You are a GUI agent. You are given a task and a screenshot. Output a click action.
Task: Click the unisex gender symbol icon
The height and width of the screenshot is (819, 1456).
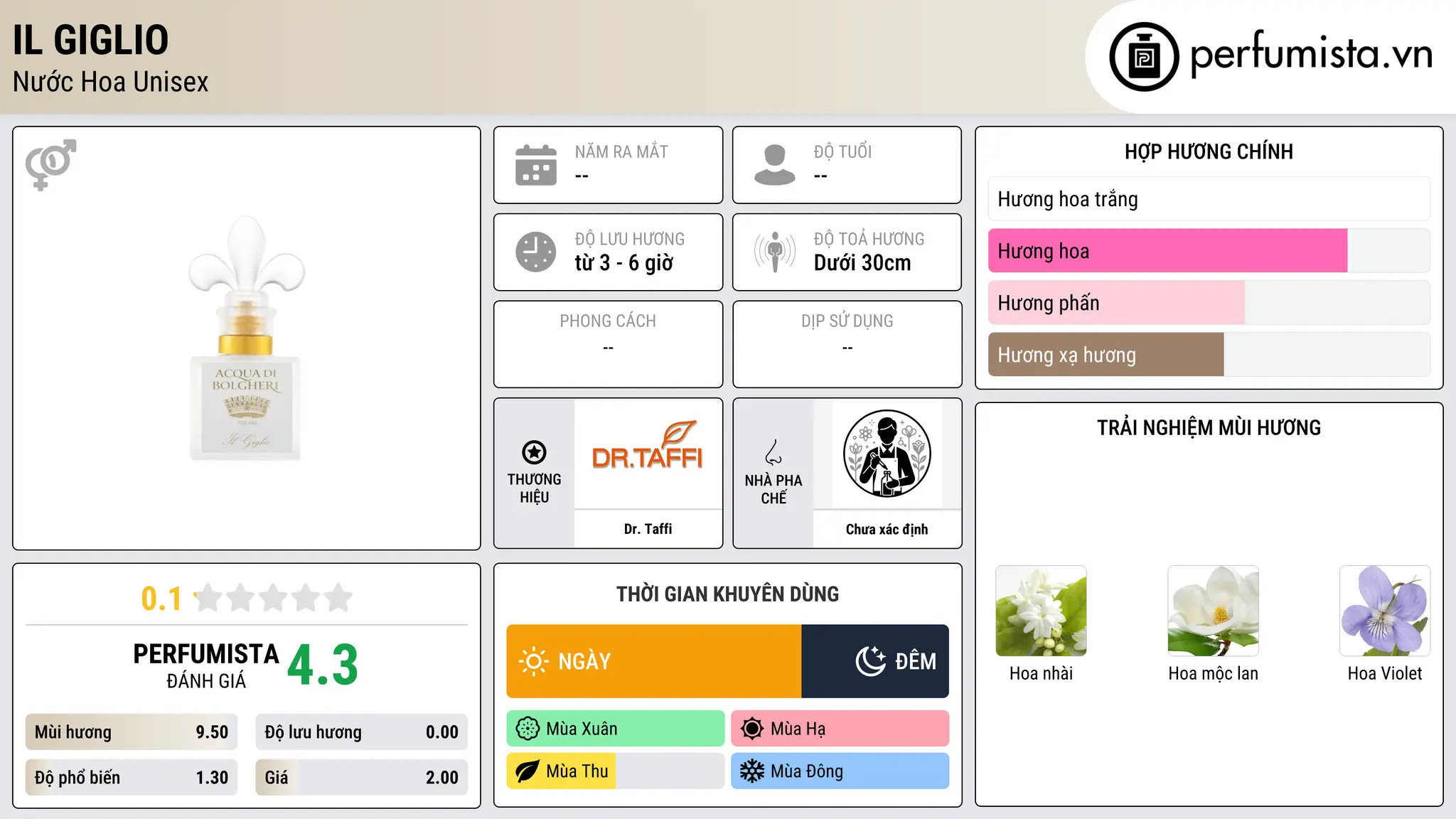[x=50, y=165]
